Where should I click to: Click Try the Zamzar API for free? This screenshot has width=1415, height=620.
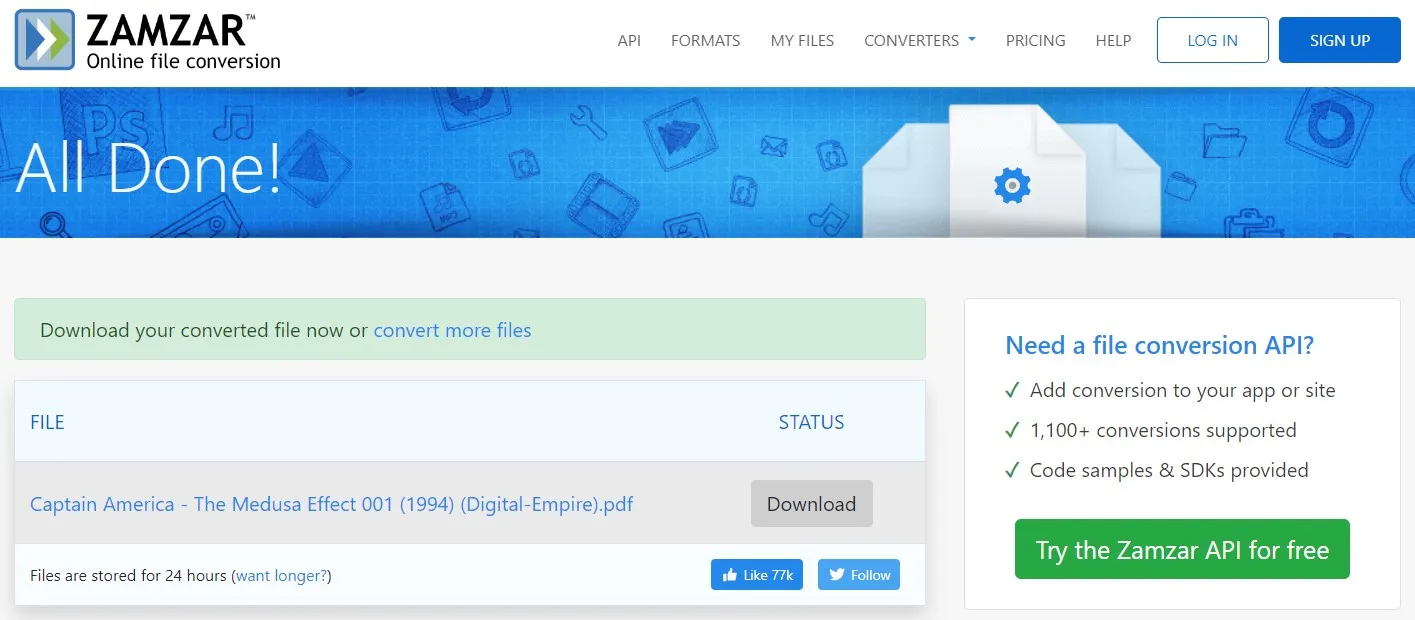pyautogui.click(x=1182, y=549)
